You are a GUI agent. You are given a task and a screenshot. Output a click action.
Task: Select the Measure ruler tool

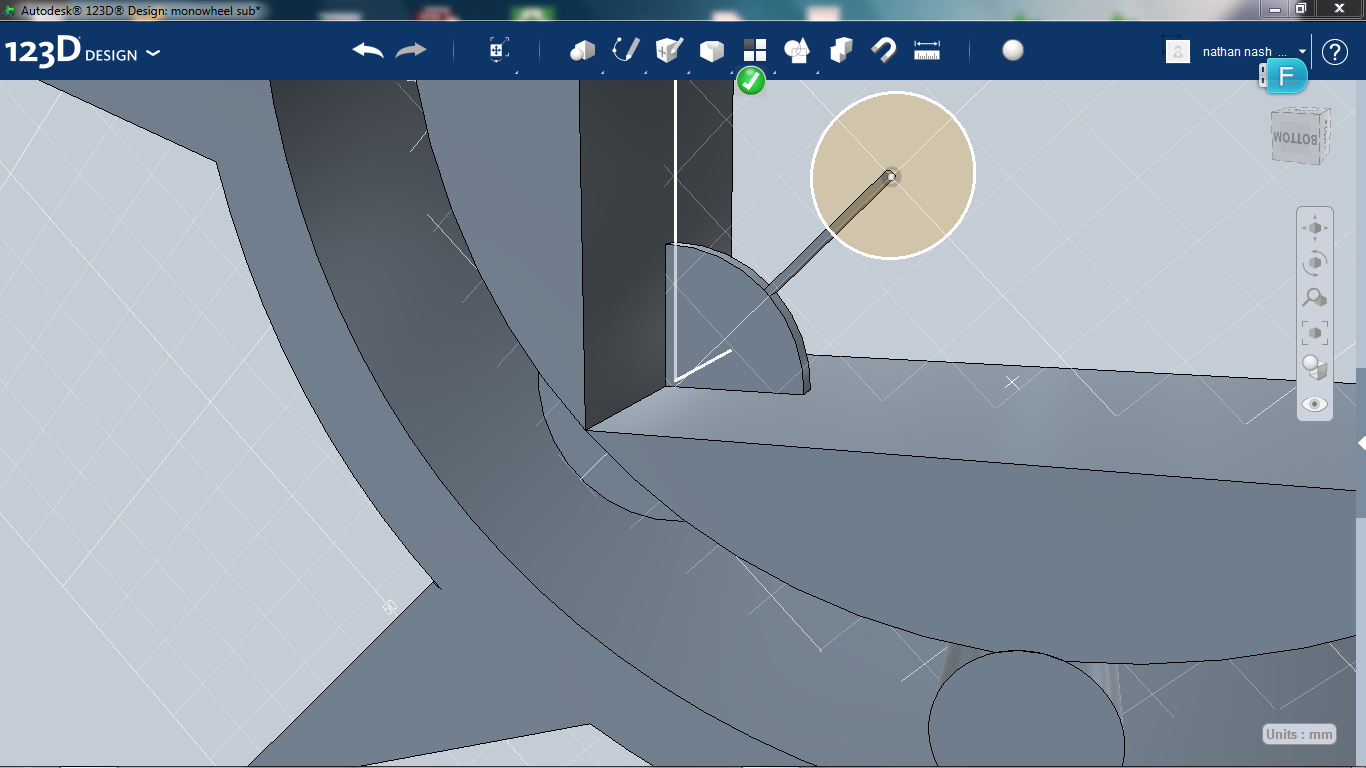(x=927, y=50)
